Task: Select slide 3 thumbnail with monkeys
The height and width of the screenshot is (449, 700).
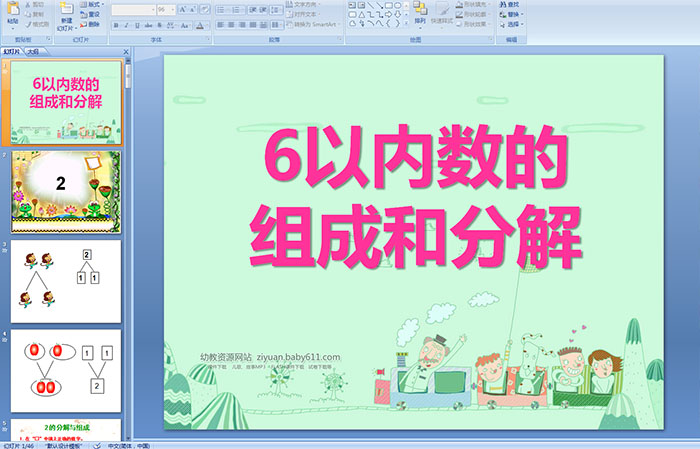Action: 66,281
